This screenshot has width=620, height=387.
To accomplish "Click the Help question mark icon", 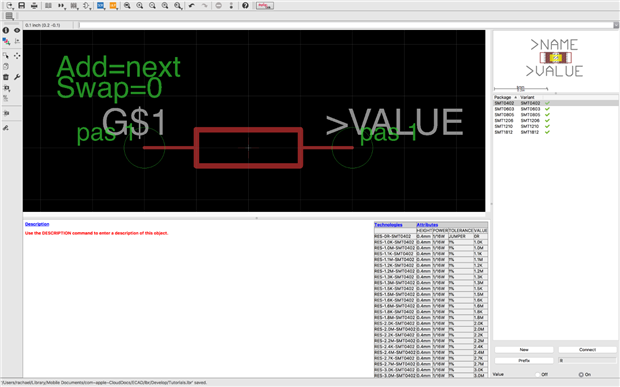I will (245, 6).
